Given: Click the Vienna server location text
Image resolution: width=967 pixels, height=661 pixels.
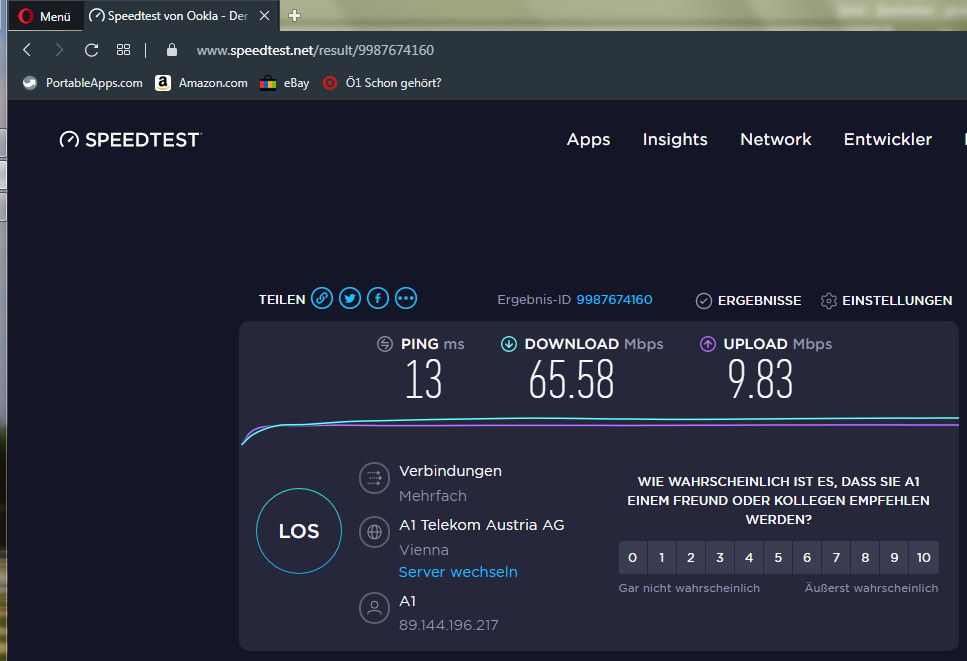Looking at the screenshot, I should point(424,550).
